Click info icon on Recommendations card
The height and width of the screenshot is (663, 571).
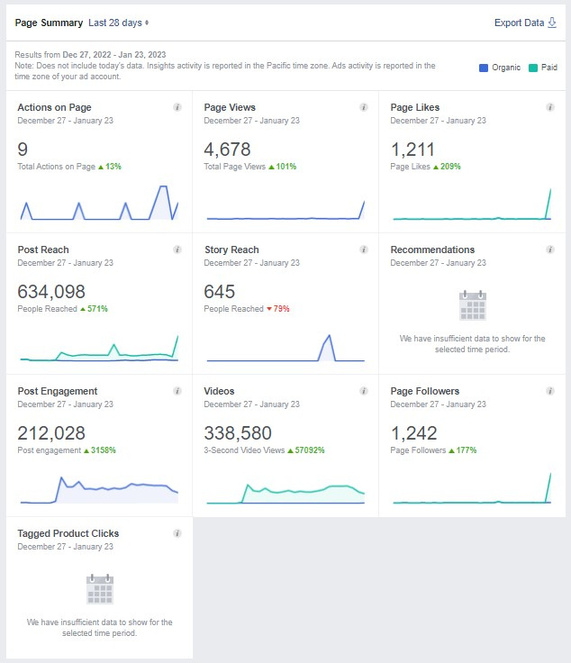click(550, 249)
